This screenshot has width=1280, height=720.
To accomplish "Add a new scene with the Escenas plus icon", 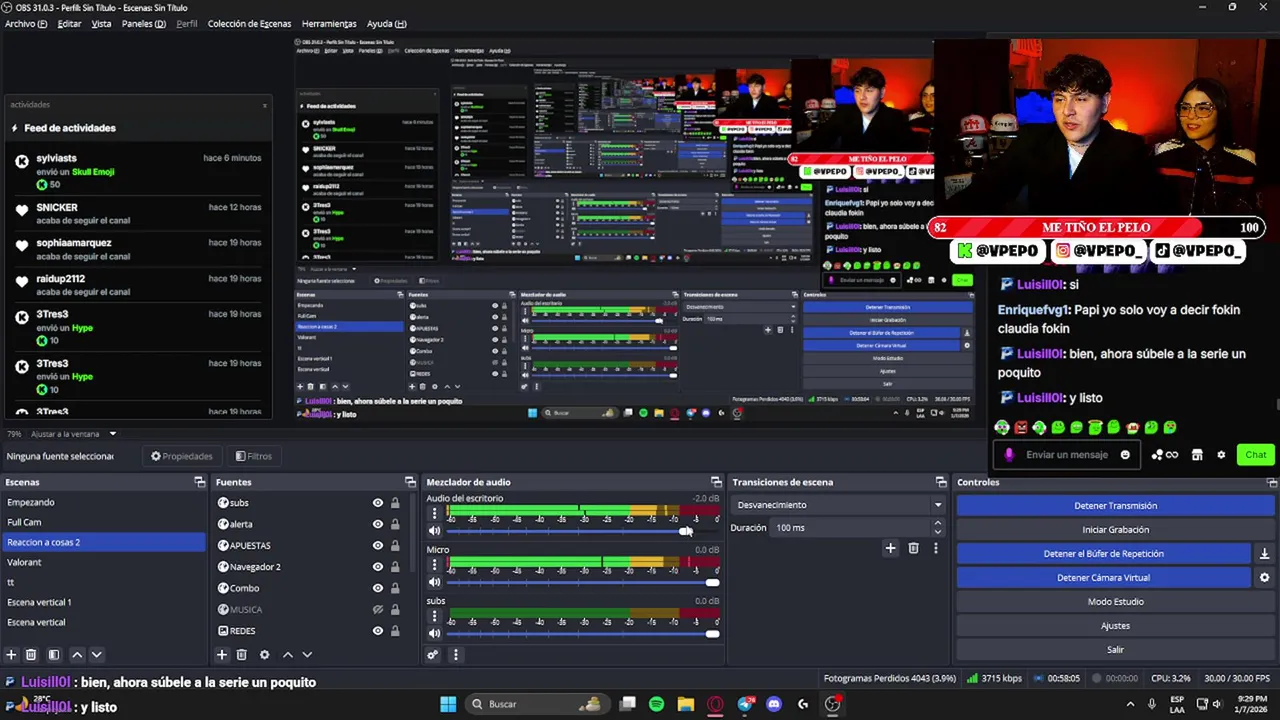I will click(11, 655).
